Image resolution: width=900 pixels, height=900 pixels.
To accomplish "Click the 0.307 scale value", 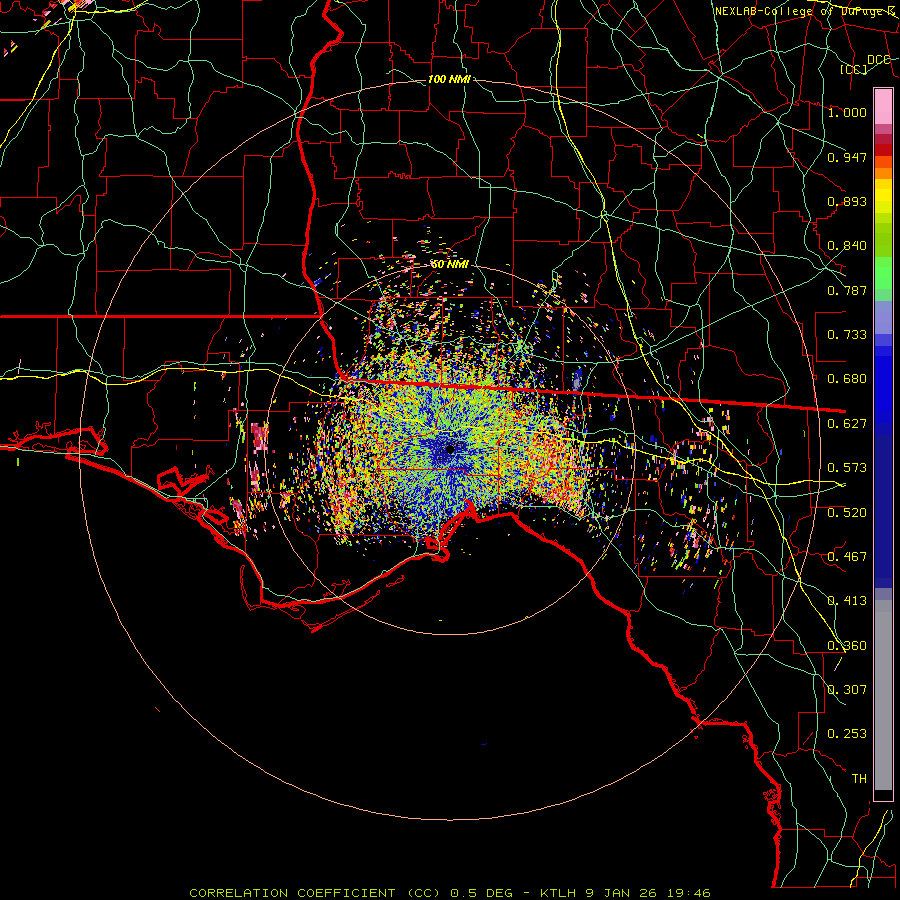I will [847, 690].
